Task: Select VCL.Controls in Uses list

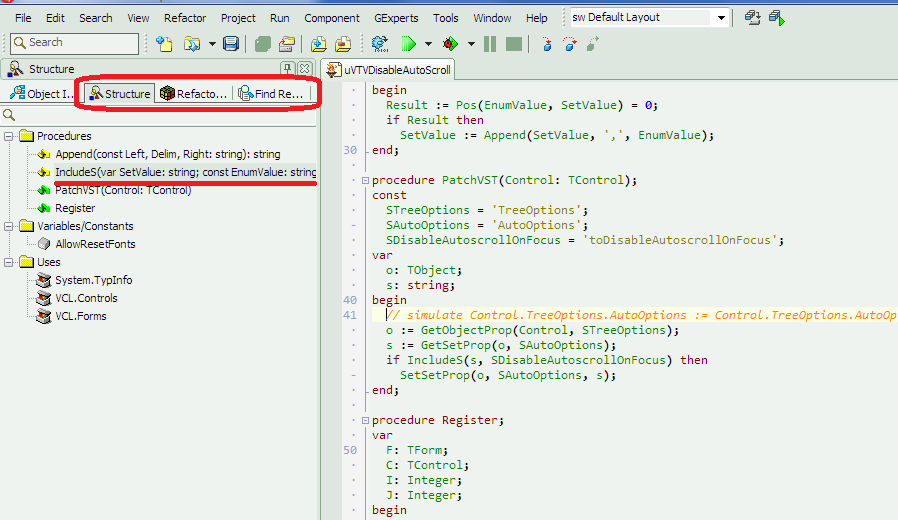Action: (x=86, y=298)
